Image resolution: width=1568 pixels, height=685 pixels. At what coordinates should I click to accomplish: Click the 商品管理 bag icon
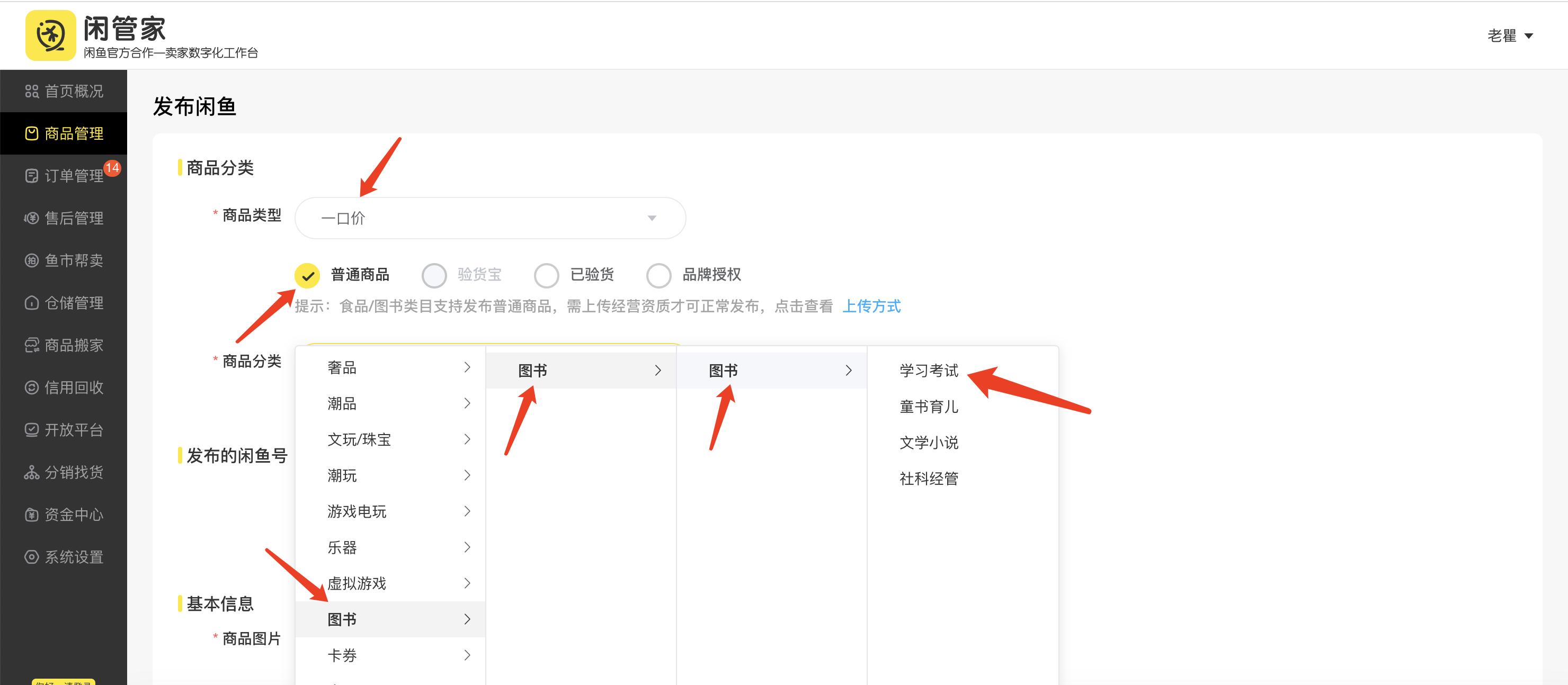point(32,133)
